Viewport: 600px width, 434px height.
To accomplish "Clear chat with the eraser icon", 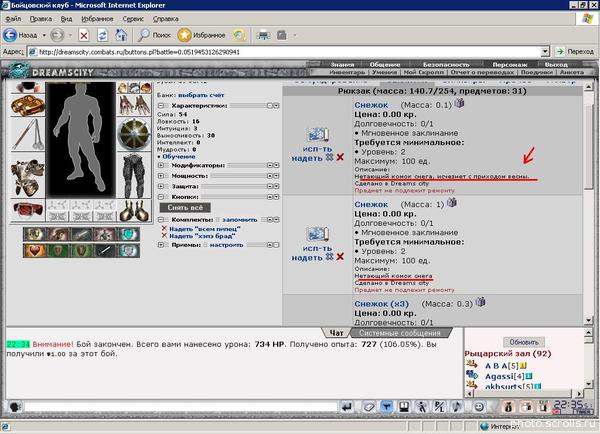I will pos(369,407).
